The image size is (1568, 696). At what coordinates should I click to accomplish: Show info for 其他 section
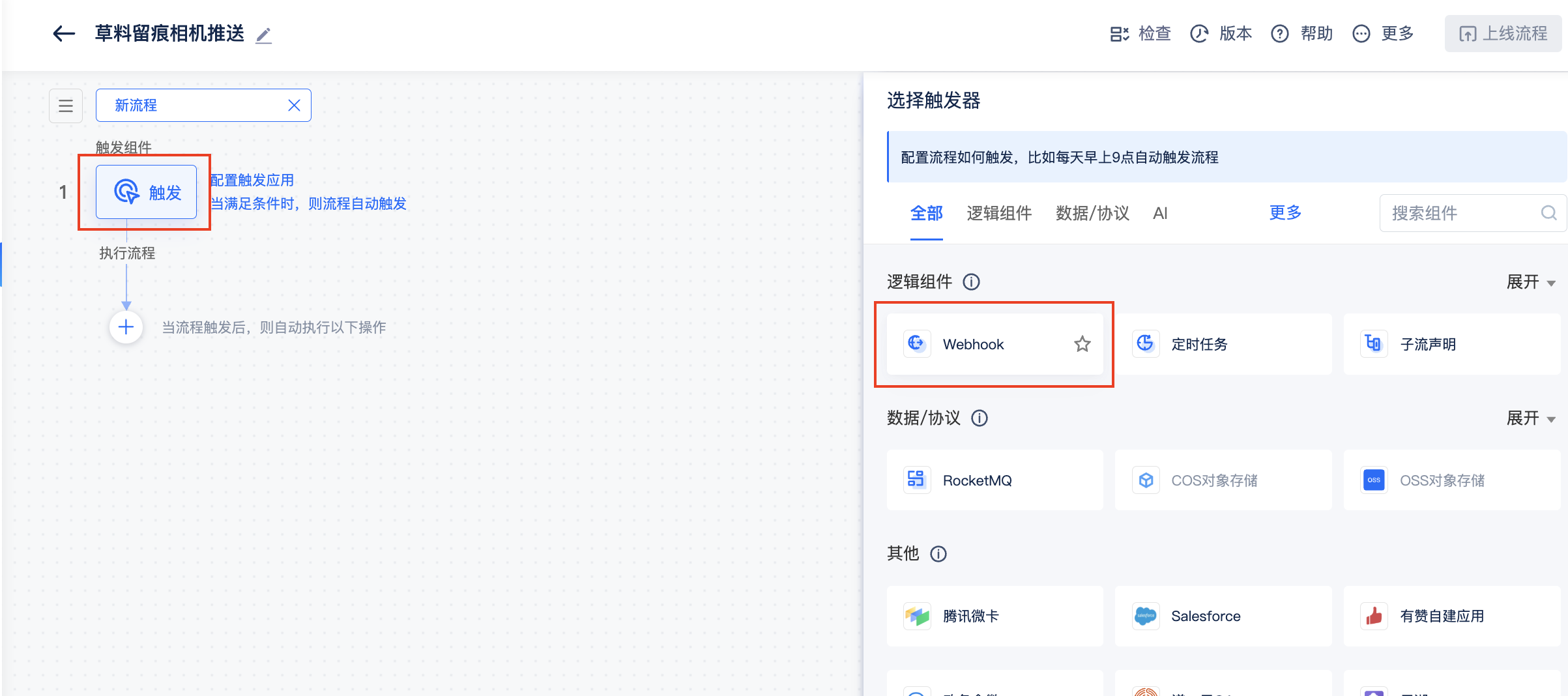938,554
